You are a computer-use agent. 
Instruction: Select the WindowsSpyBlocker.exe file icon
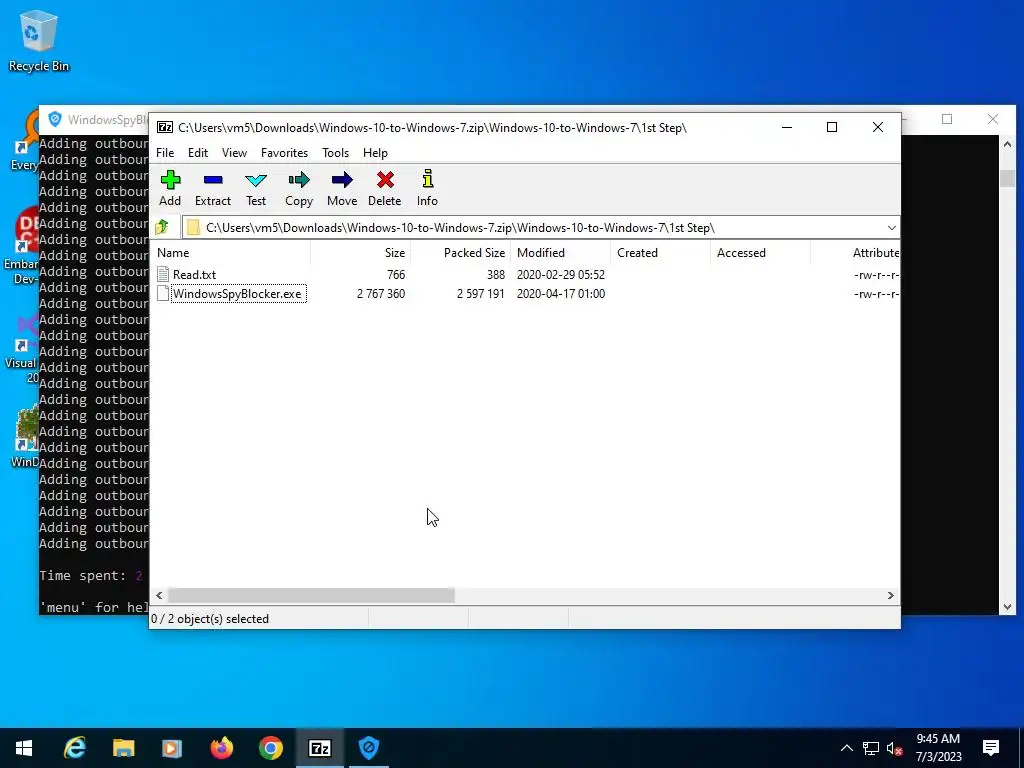coord(163,294)
